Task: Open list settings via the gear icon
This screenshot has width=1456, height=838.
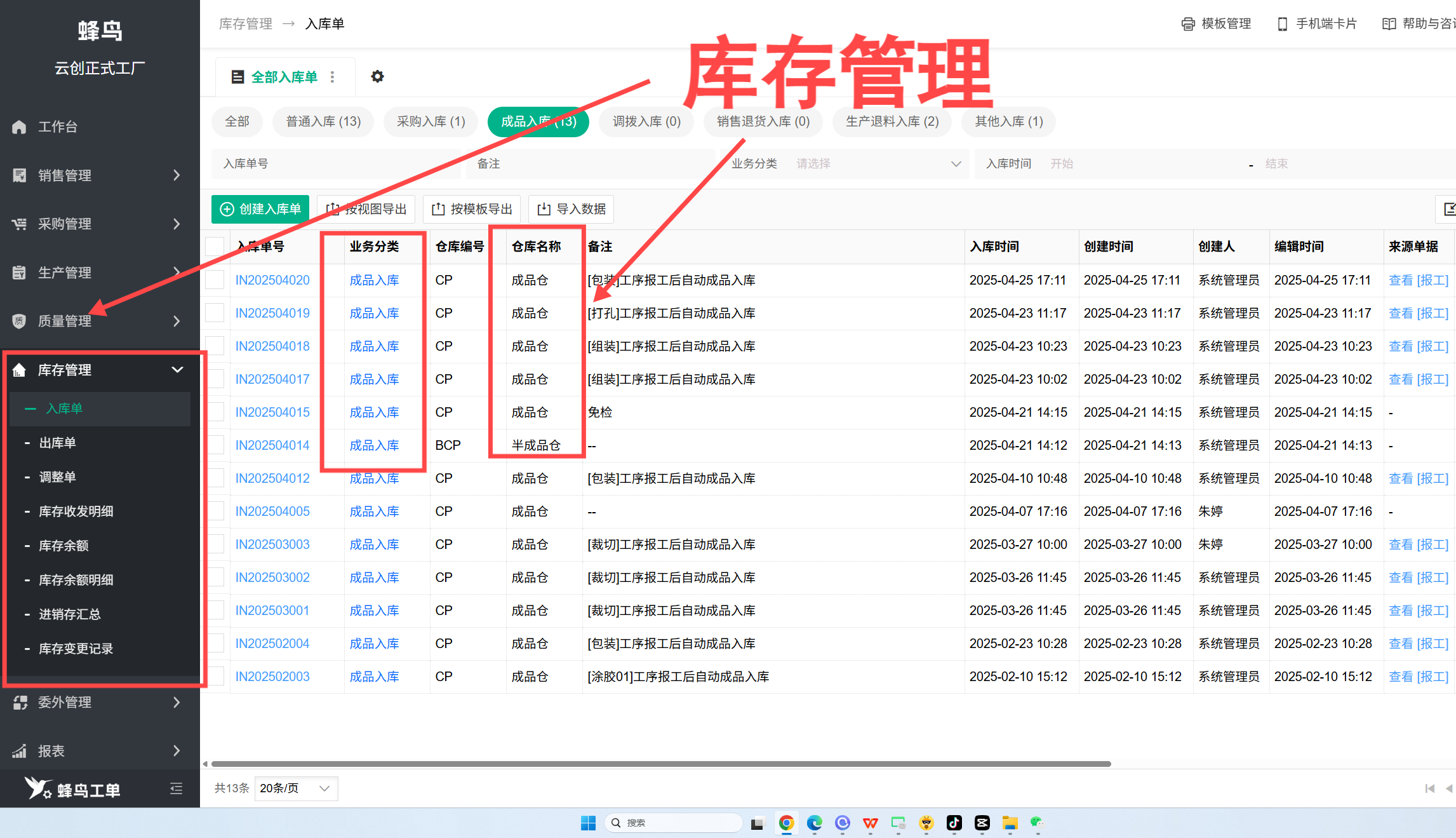Action: click(377, 76)
